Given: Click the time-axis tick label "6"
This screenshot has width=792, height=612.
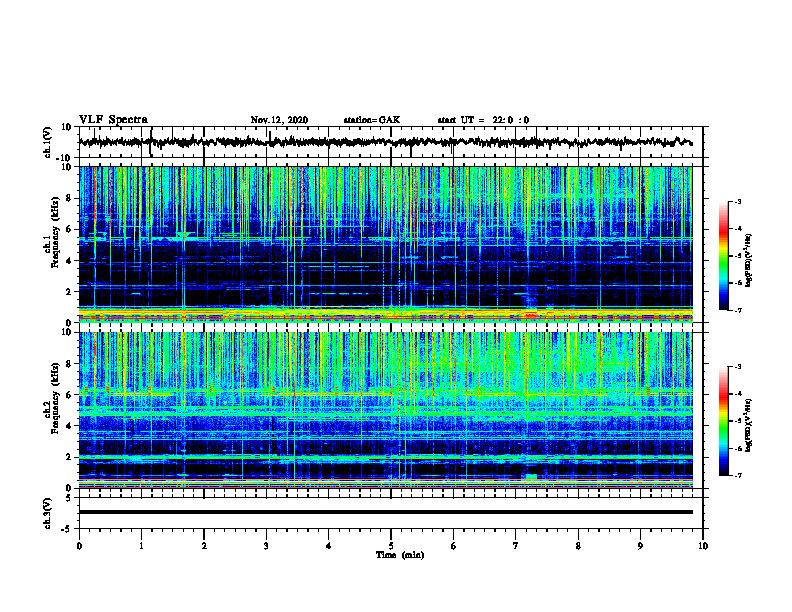Looking at the screenshot, I should (x=454, y=546).
